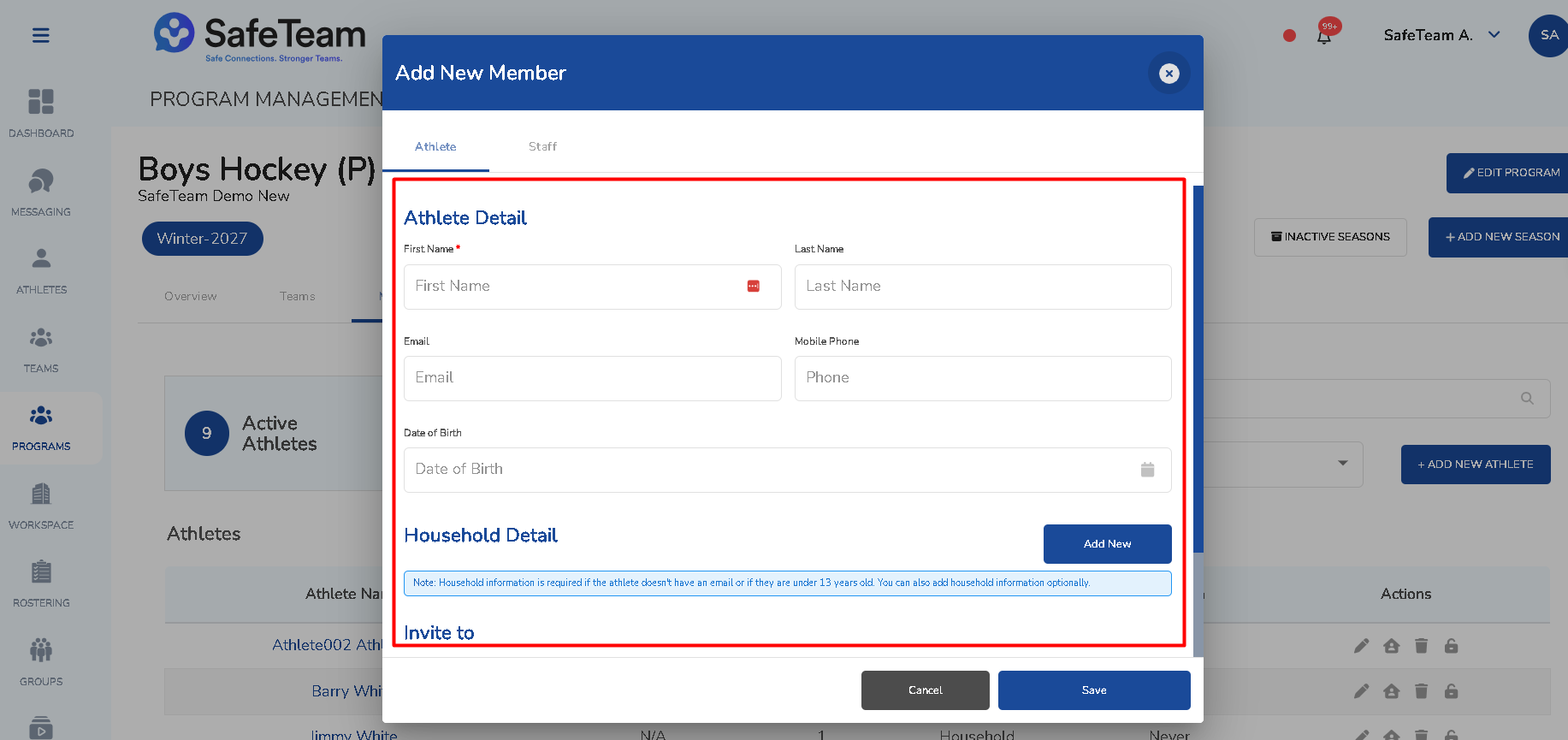
Task: Open Teams section in sidebar
Action: 41,349
